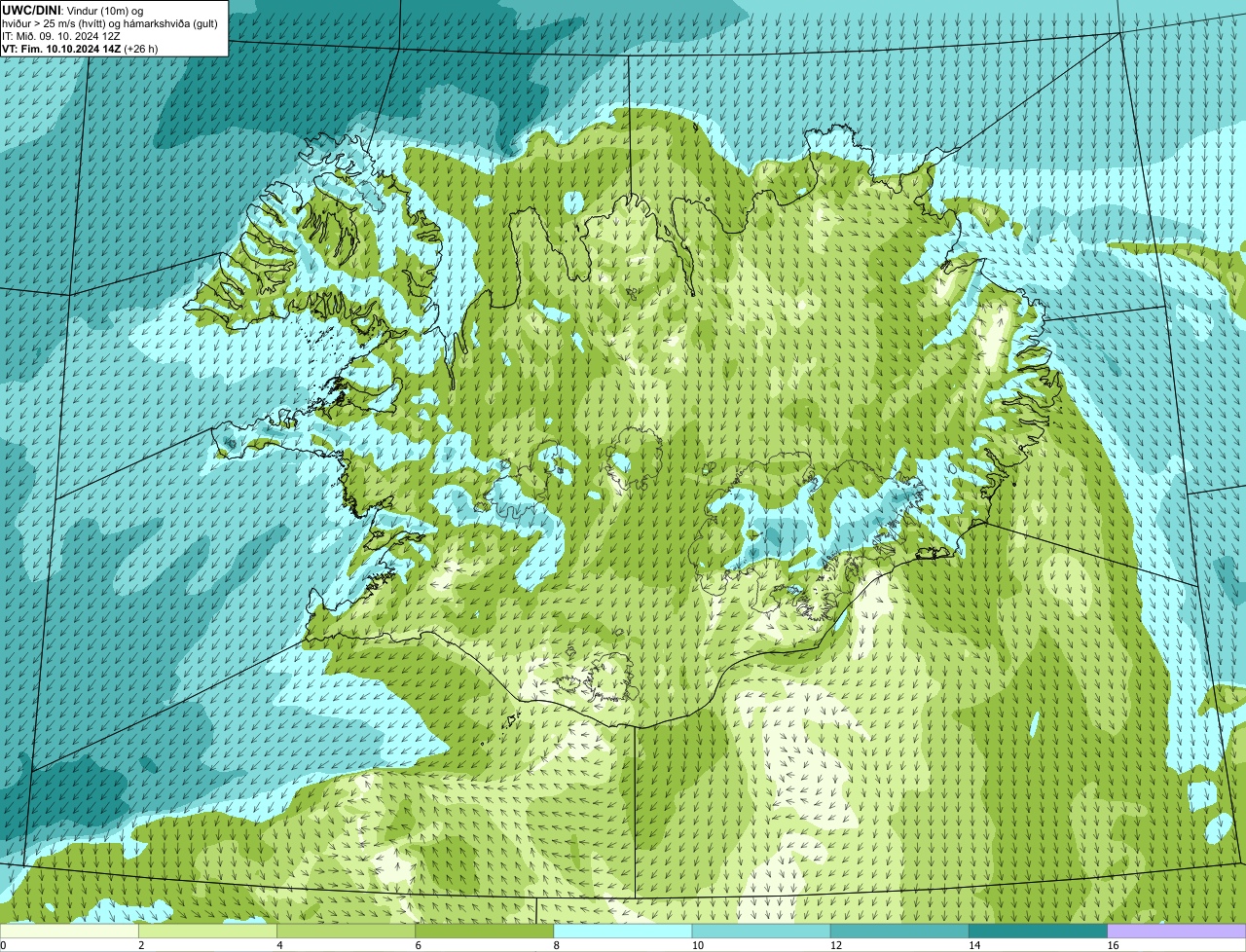Click the legend scale label '12'
The height and width of the screenshot is (952, 1246).
pyautogui.click(x=835, y=945)
